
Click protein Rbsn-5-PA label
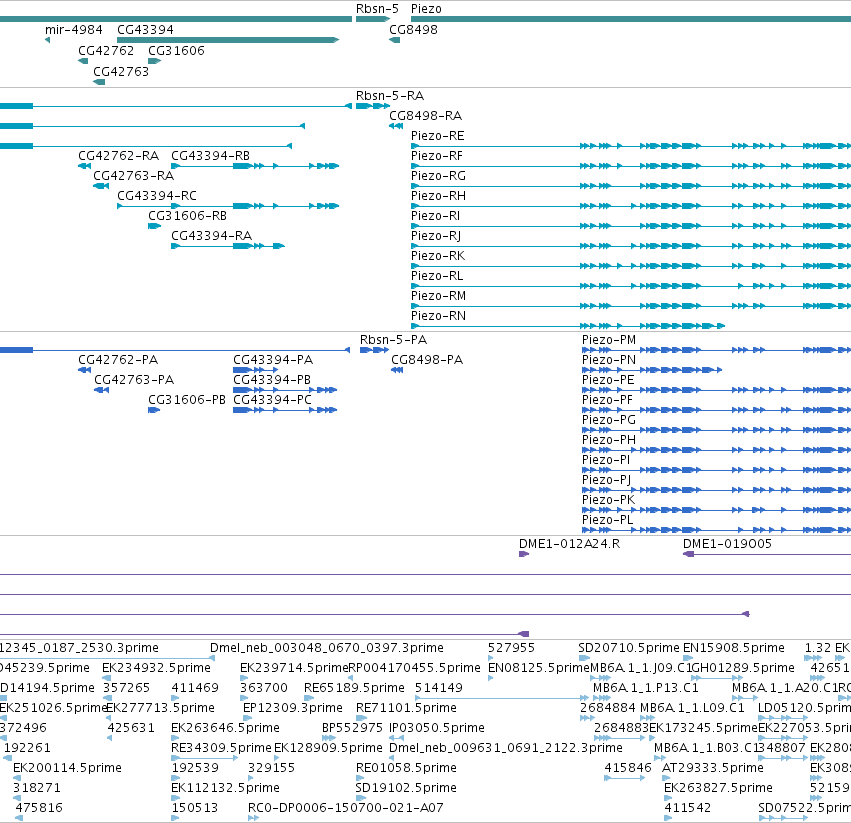pos(393,340)
